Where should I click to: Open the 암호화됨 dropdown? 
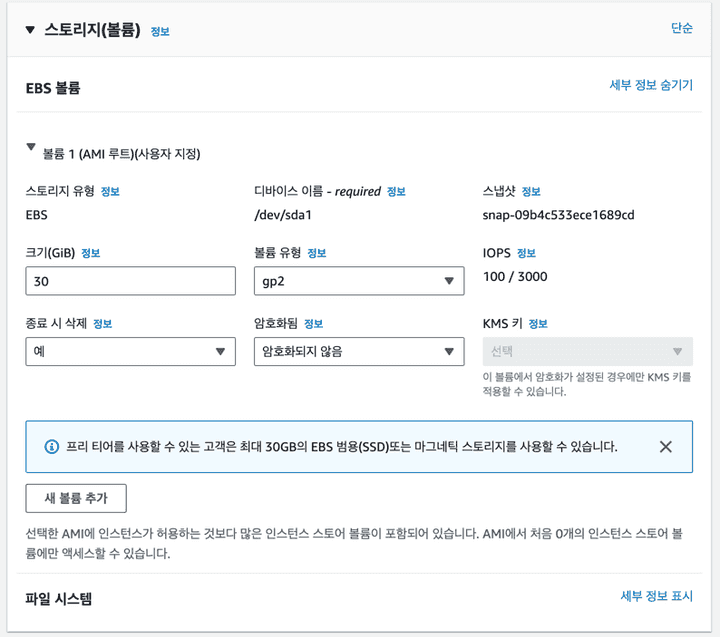tap(359, 351)
